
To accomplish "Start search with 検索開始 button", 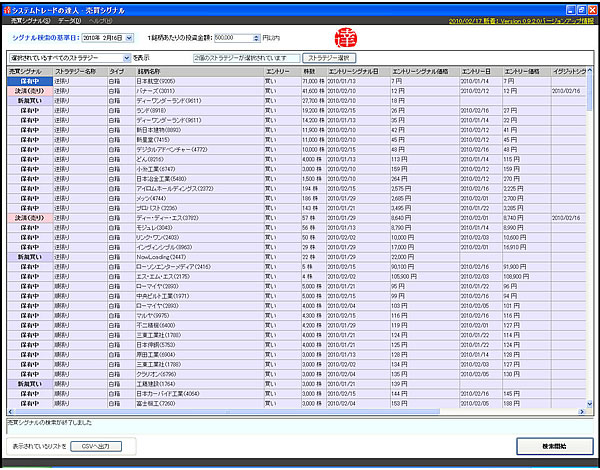I will [x=555, y=446].
